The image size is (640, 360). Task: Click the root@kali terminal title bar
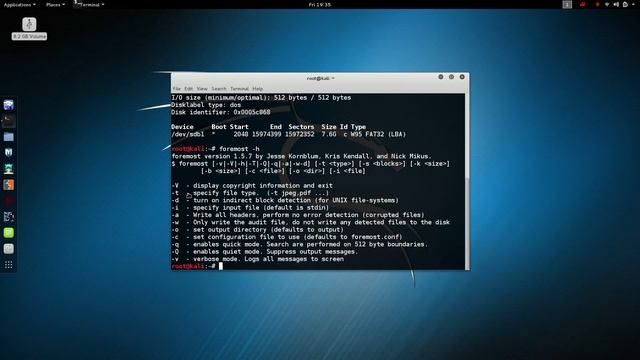click(x=320, y=78)
